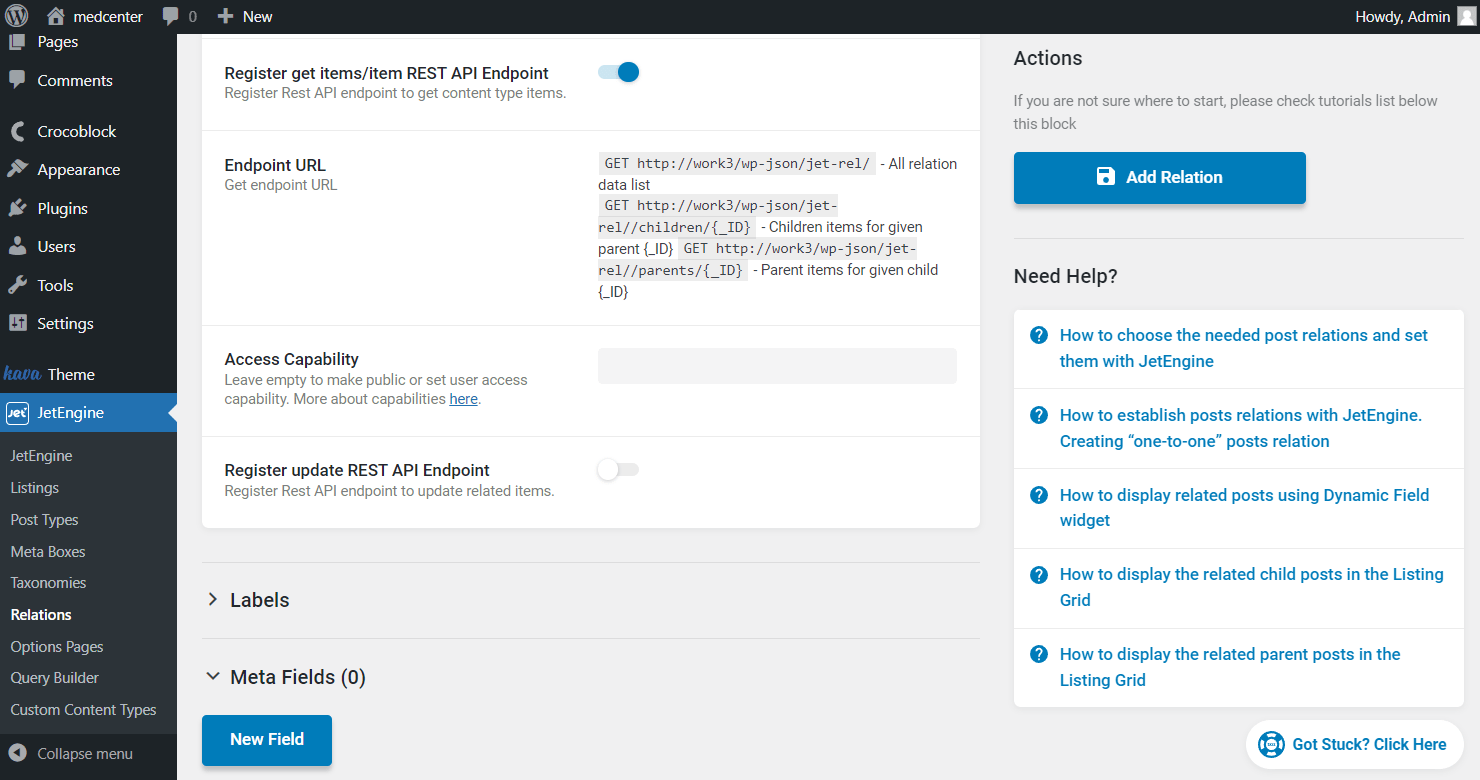Click the life-ring icon on Got Stuck button
The image size is (1480, 780).
pyautogui.click(x=1271, y=744)
